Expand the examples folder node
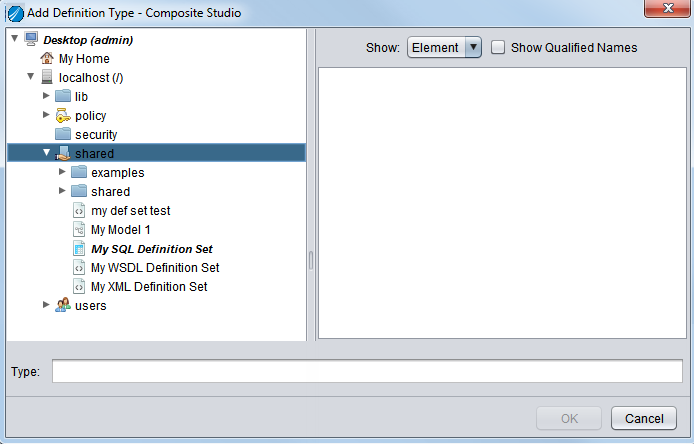The width and height of the screenshot is (694, 444). pos(63,173)
